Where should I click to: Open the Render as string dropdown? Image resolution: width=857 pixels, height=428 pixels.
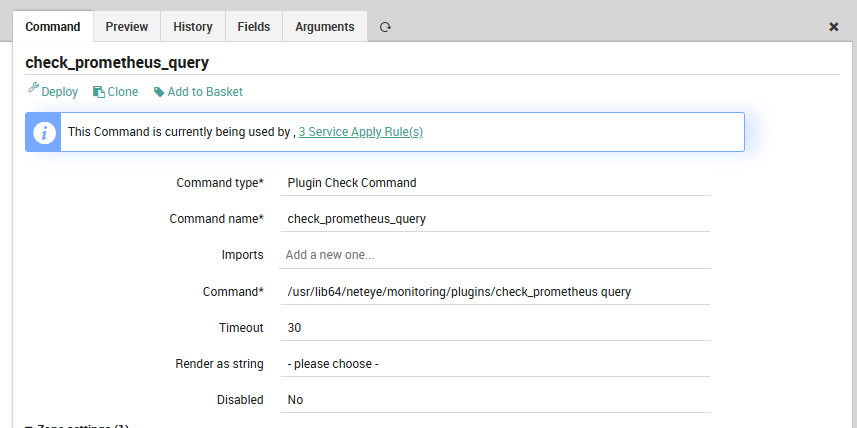495,364
